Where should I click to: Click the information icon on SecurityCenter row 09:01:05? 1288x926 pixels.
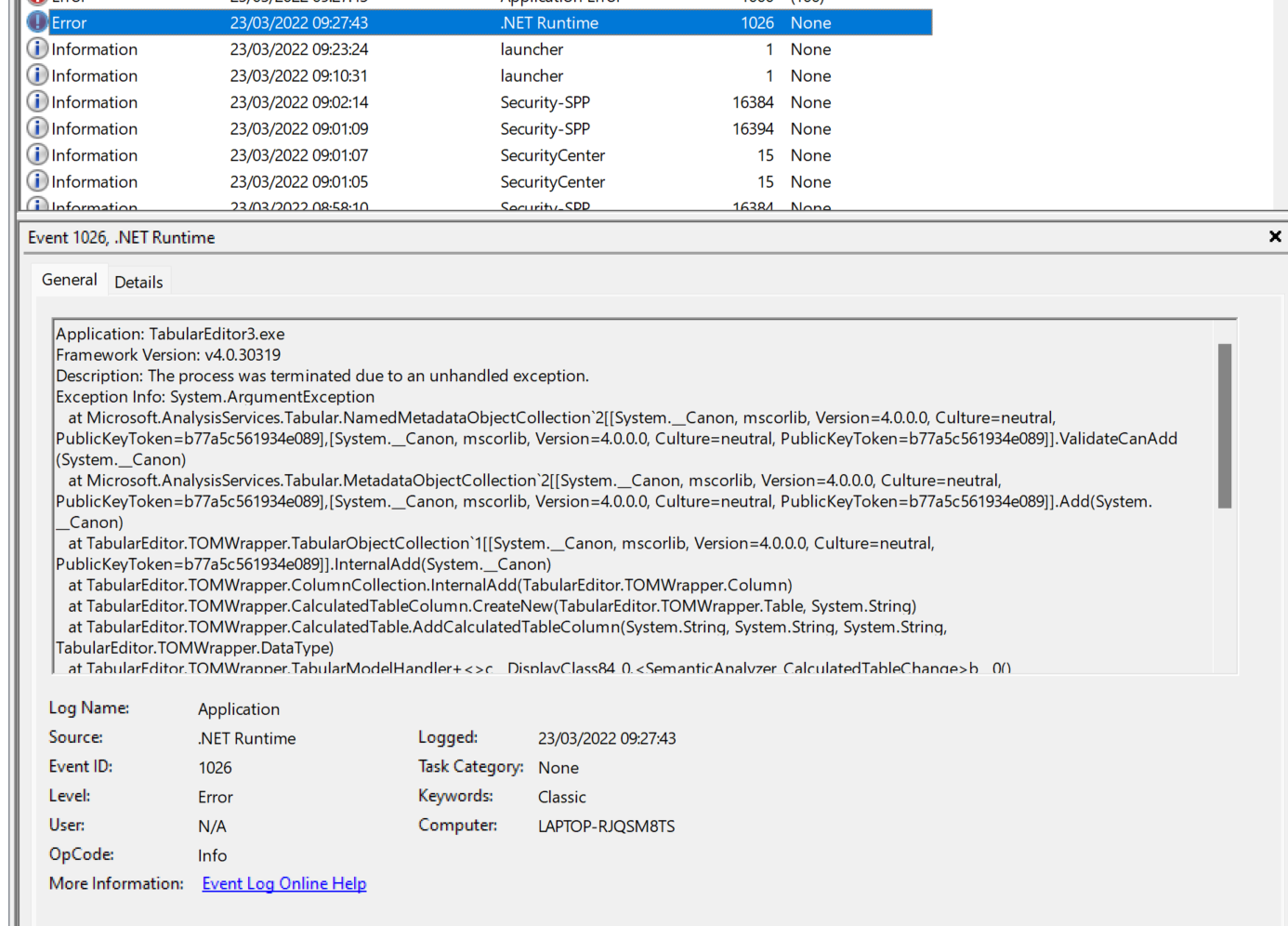(37, 181)
